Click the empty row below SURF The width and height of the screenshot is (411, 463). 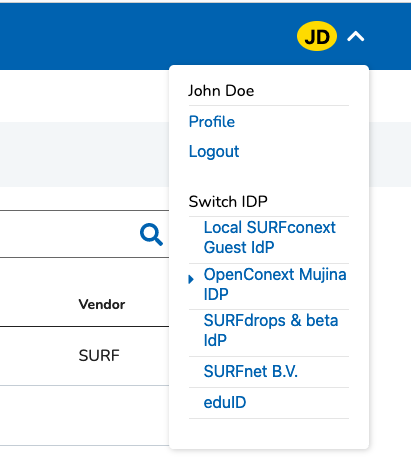point(84,415)
